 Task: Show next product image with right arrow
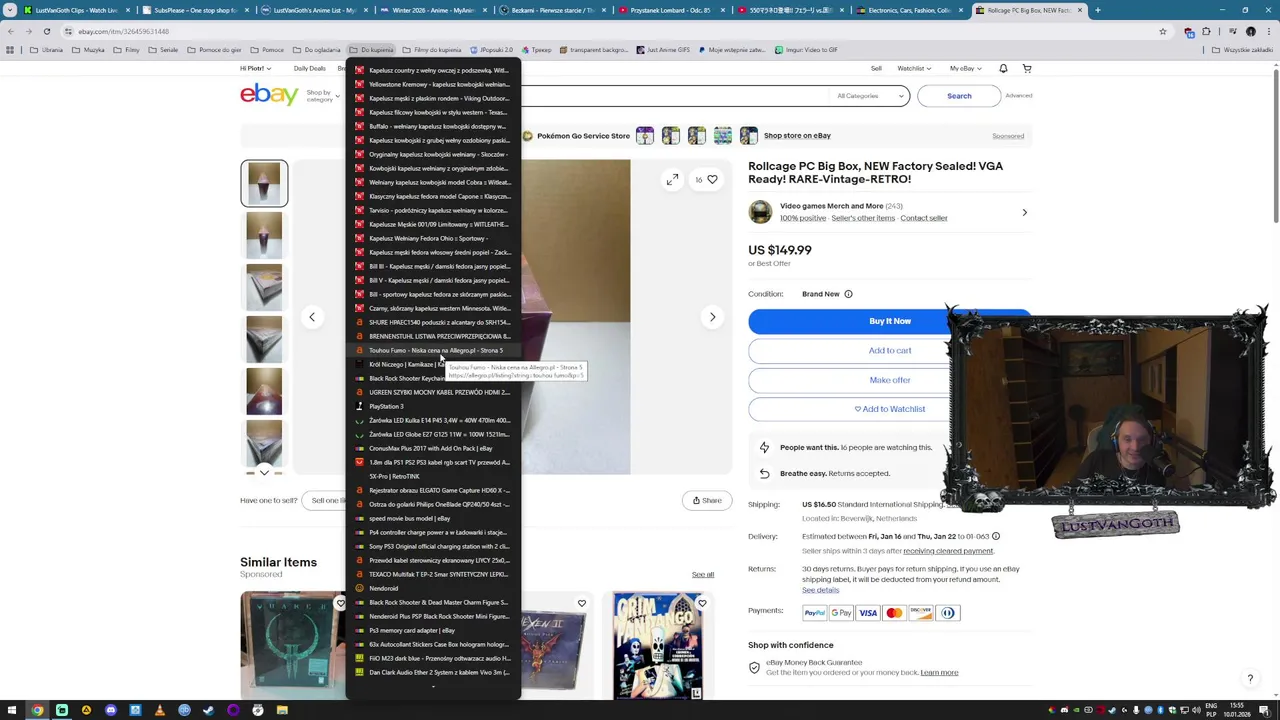point(712,317)
